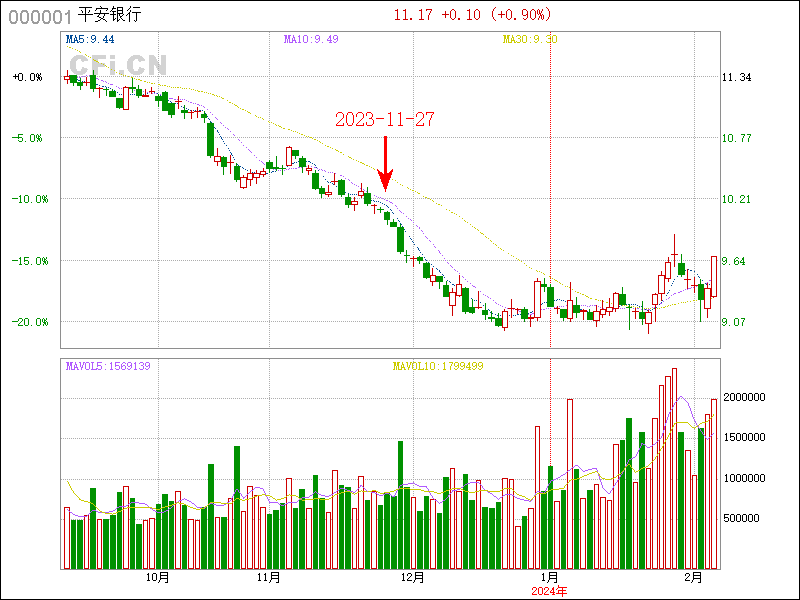Click the 9.07 price axis value
Screen dimensions: 800x600
coord(736,322)
